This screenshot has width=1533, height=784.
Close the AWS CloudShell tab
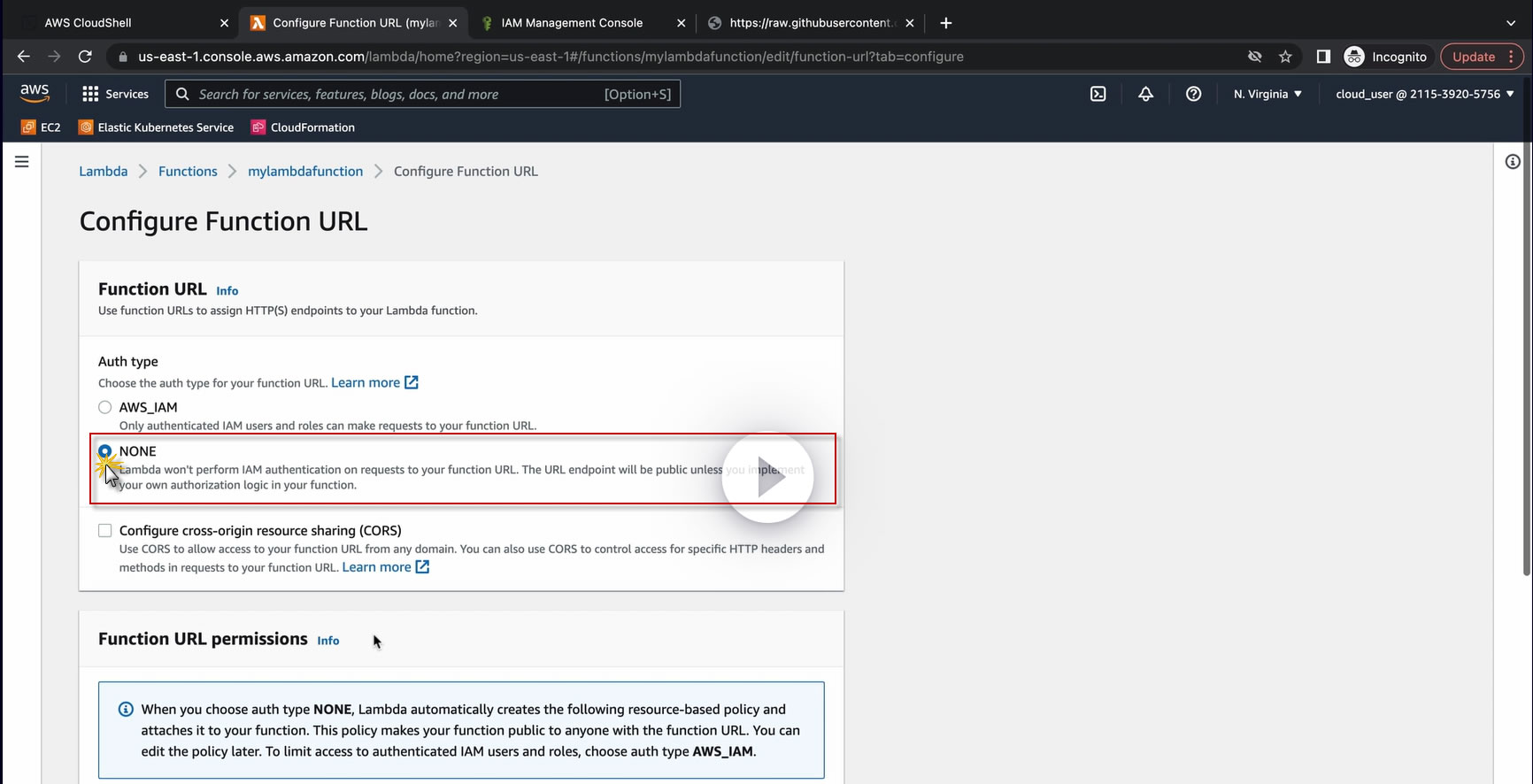tap(224, 23)
